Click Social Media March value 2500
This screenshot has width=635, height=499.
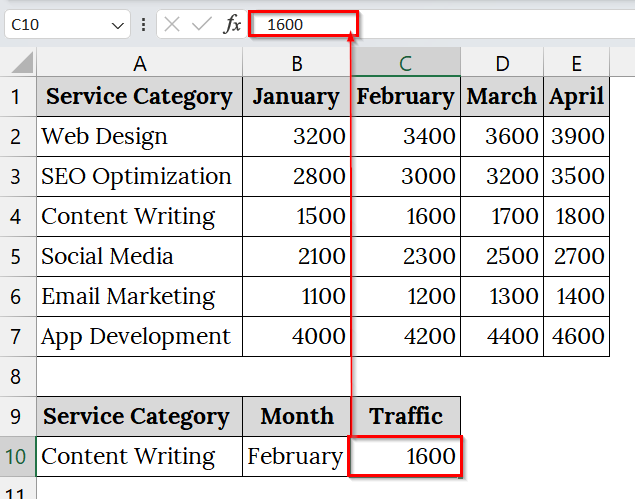pyautogui.click(x=502, y=257)
